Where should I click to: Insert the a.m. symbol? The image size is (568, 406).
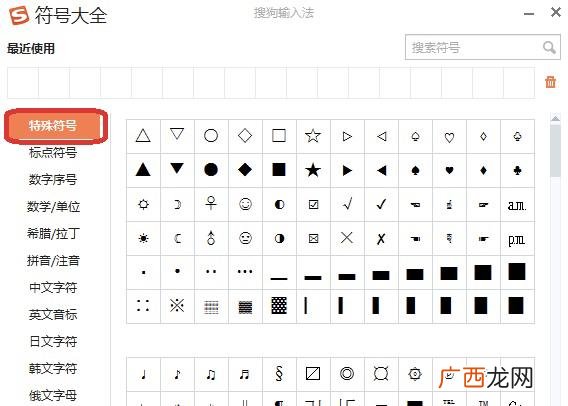[517, 204]
